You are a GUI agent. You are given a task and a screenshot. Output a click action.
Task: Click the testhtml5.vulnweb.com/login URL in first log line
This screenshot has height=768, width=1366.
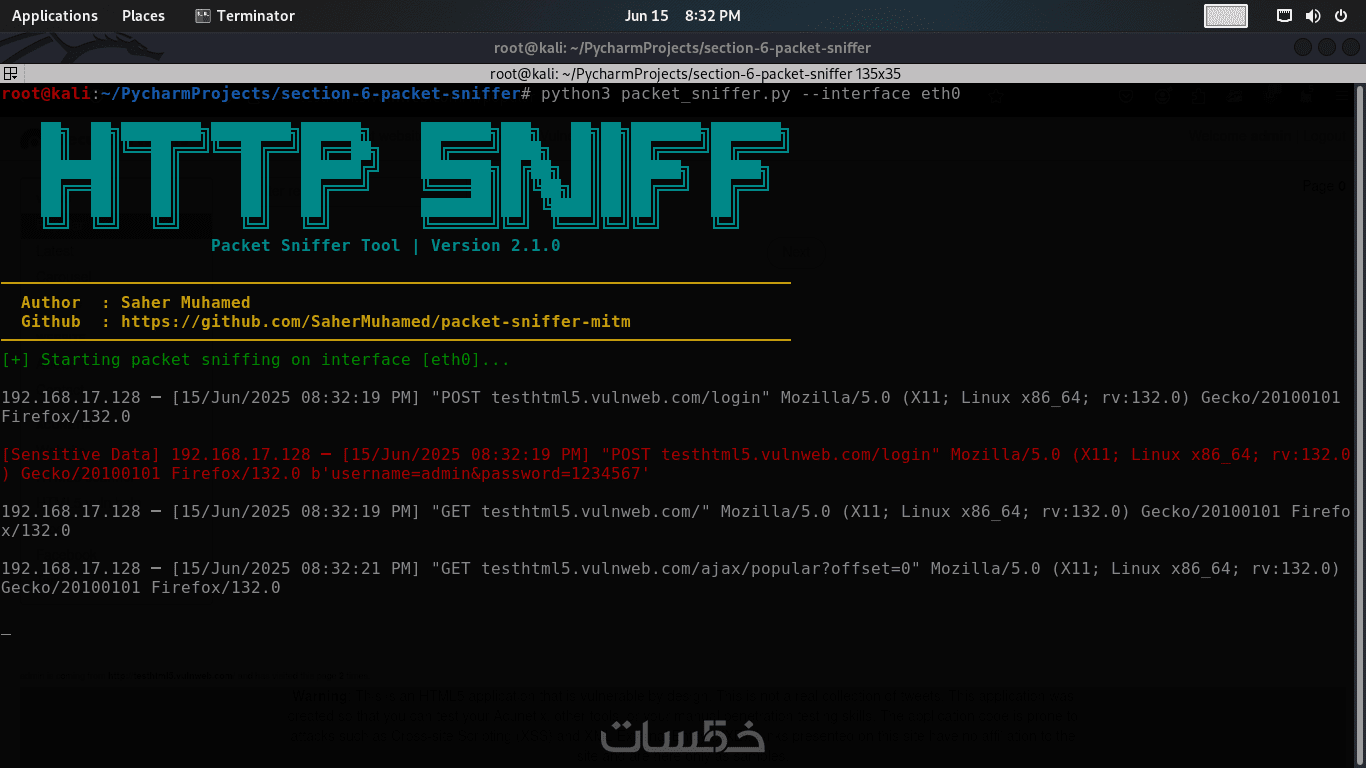click(626, 398)
